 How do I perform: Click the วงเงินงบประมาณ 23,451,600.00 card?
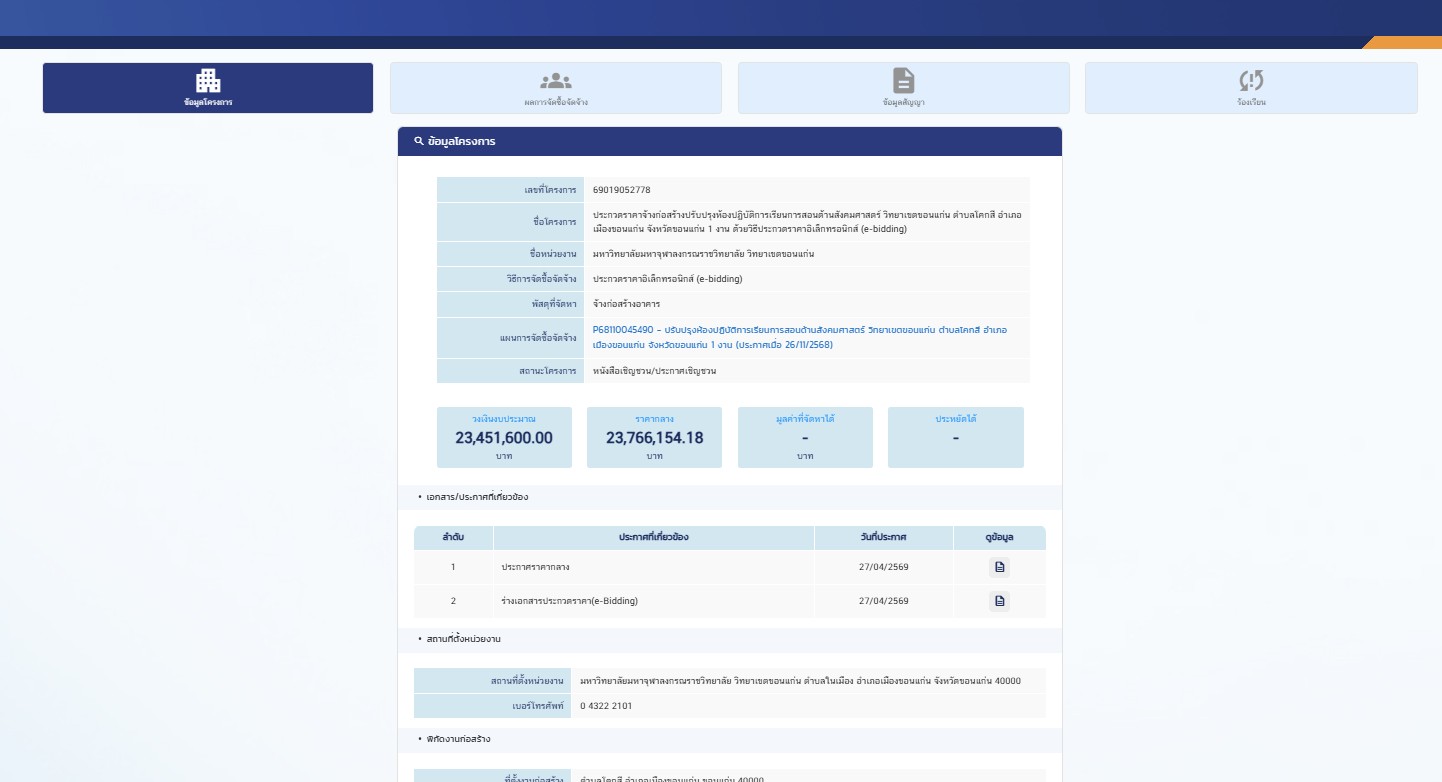(504, 437)
